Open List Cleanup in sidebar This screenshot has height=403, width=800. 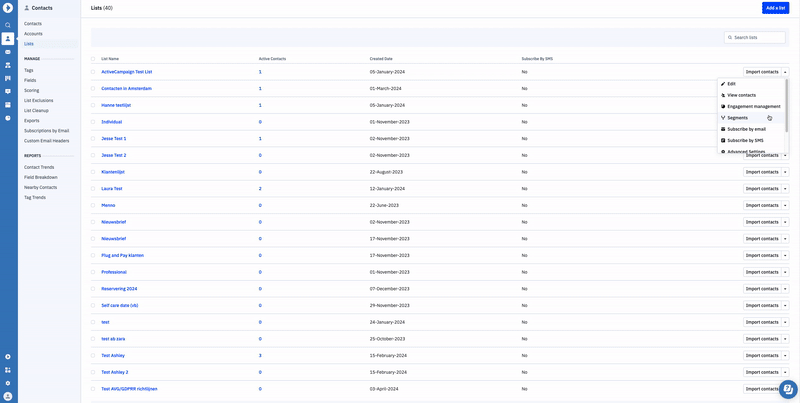pos(36,111)
